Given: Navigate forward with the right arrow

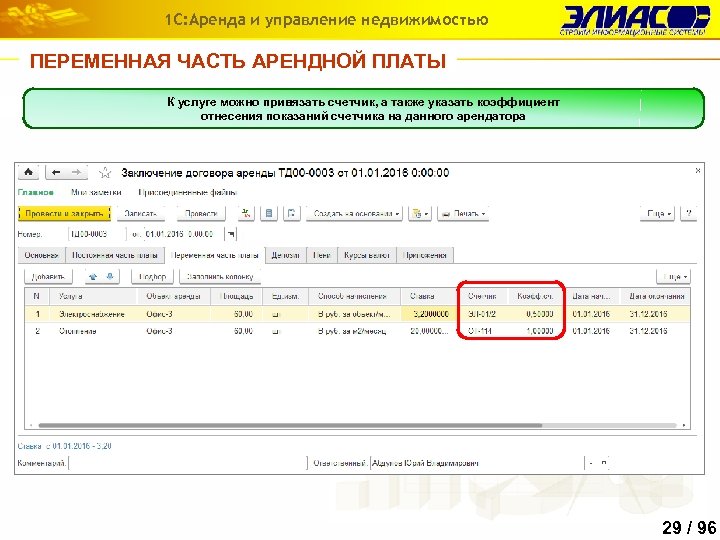Looking at the screenshot, I should [76, 172].
